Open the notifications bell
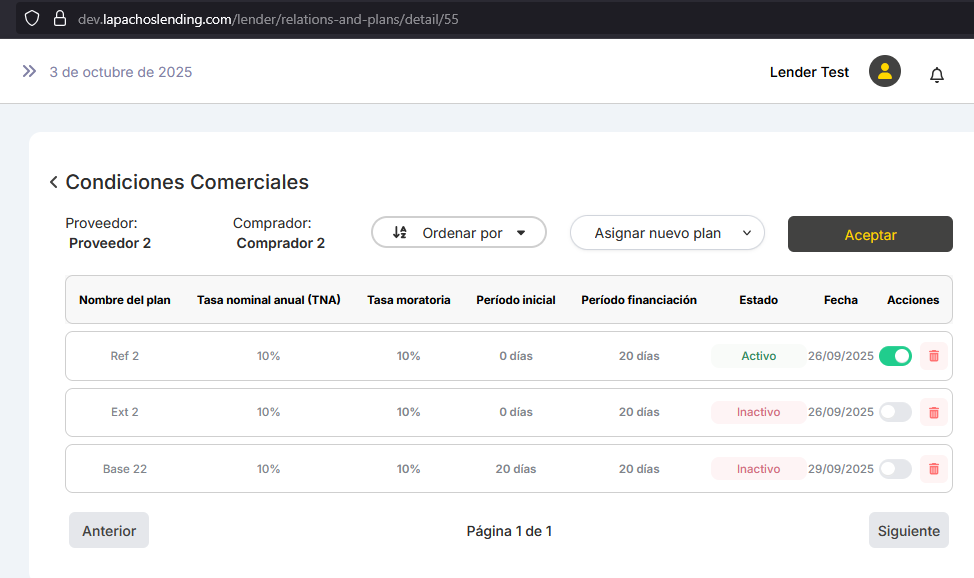This screenshot has width=974, height=578. (936, 74)
